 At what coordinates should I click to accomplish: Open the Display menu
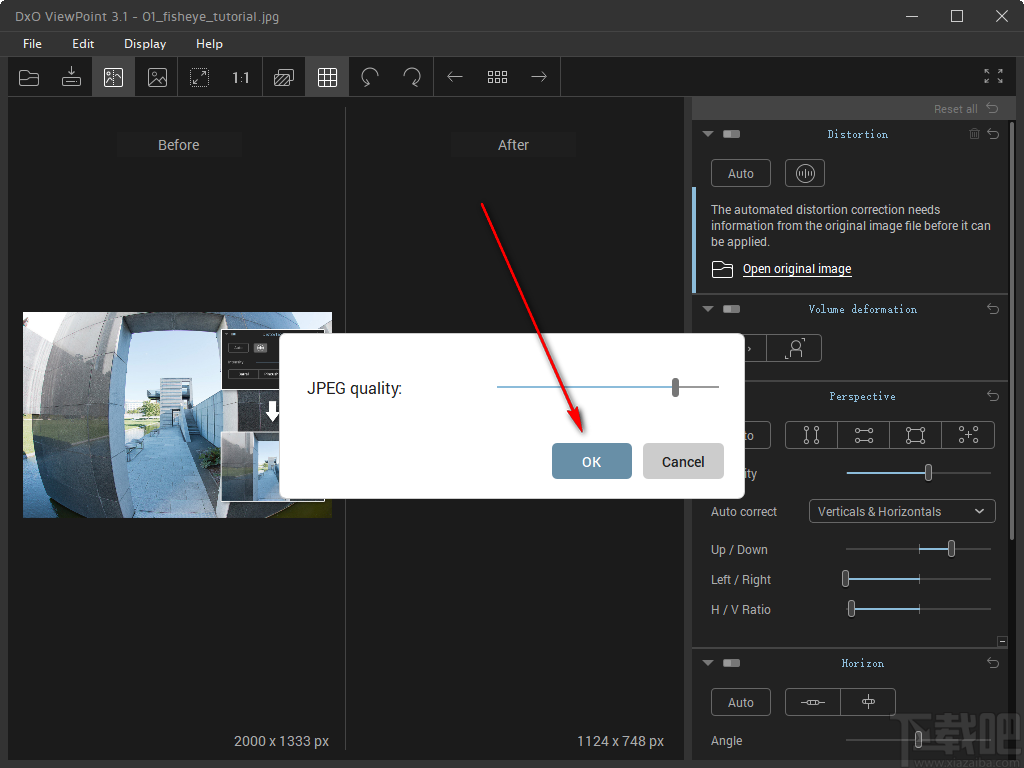click(x=145, y=44)
